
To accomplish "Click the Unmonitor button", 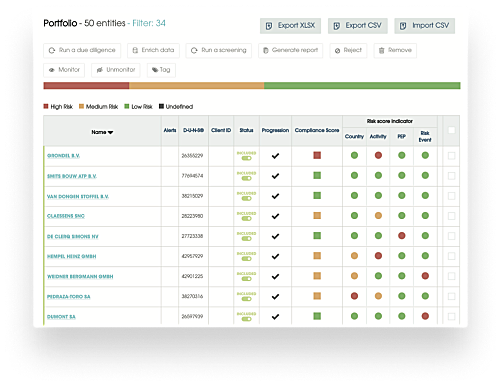I will coord(116,70).
